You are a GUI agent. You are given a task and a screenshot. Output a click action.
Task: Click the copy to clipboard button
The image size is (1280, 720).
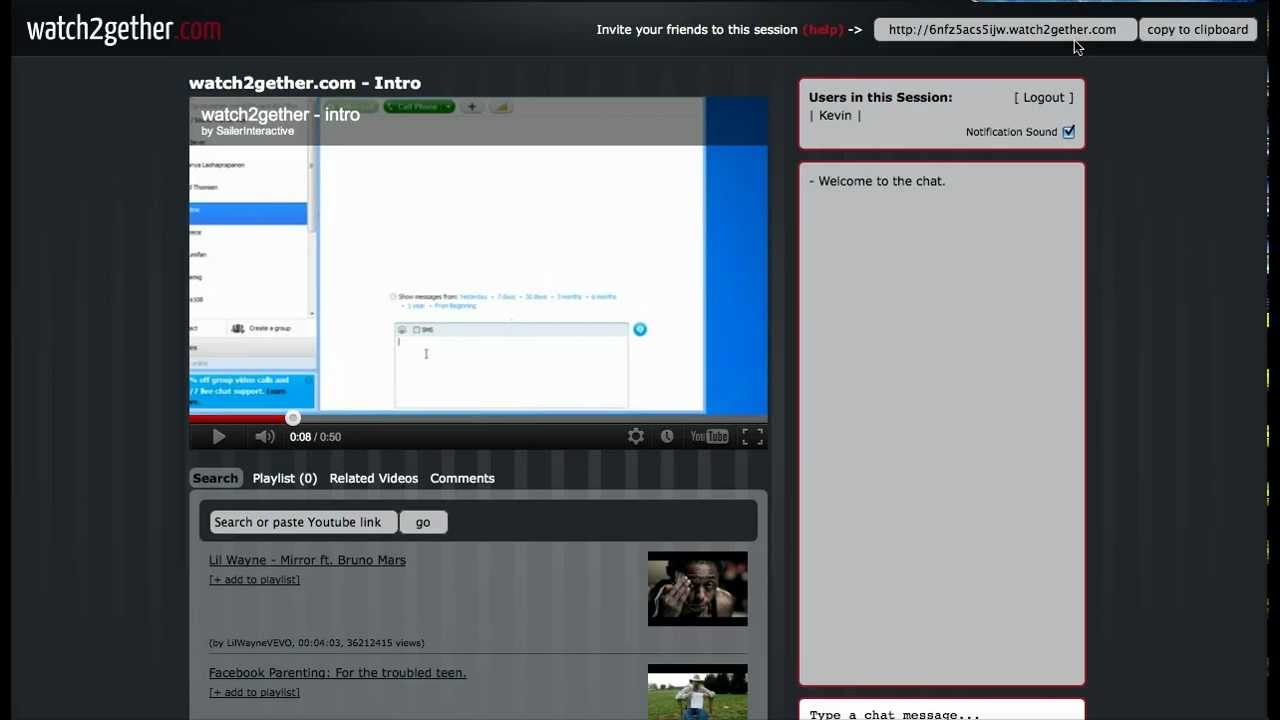(x=1197, y=29)
